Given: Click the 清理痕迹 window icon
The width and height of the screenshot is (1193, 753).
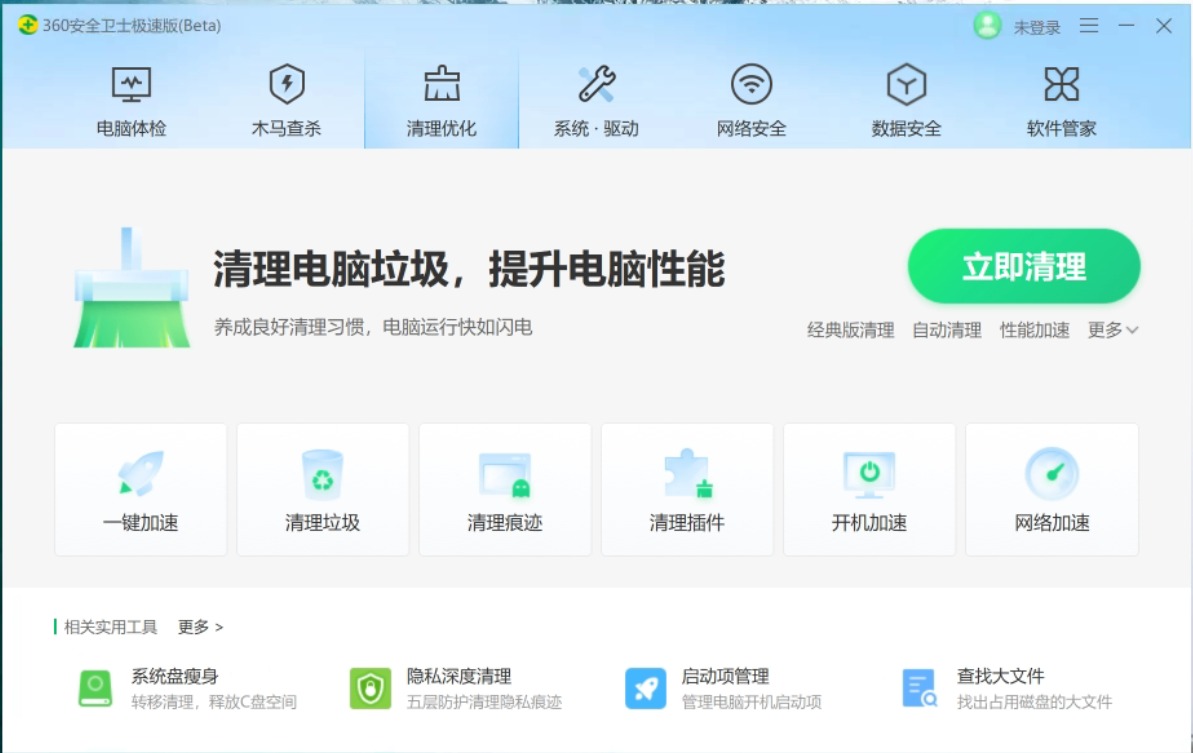Looking at the screenshot, I should [x=505, y=475].
